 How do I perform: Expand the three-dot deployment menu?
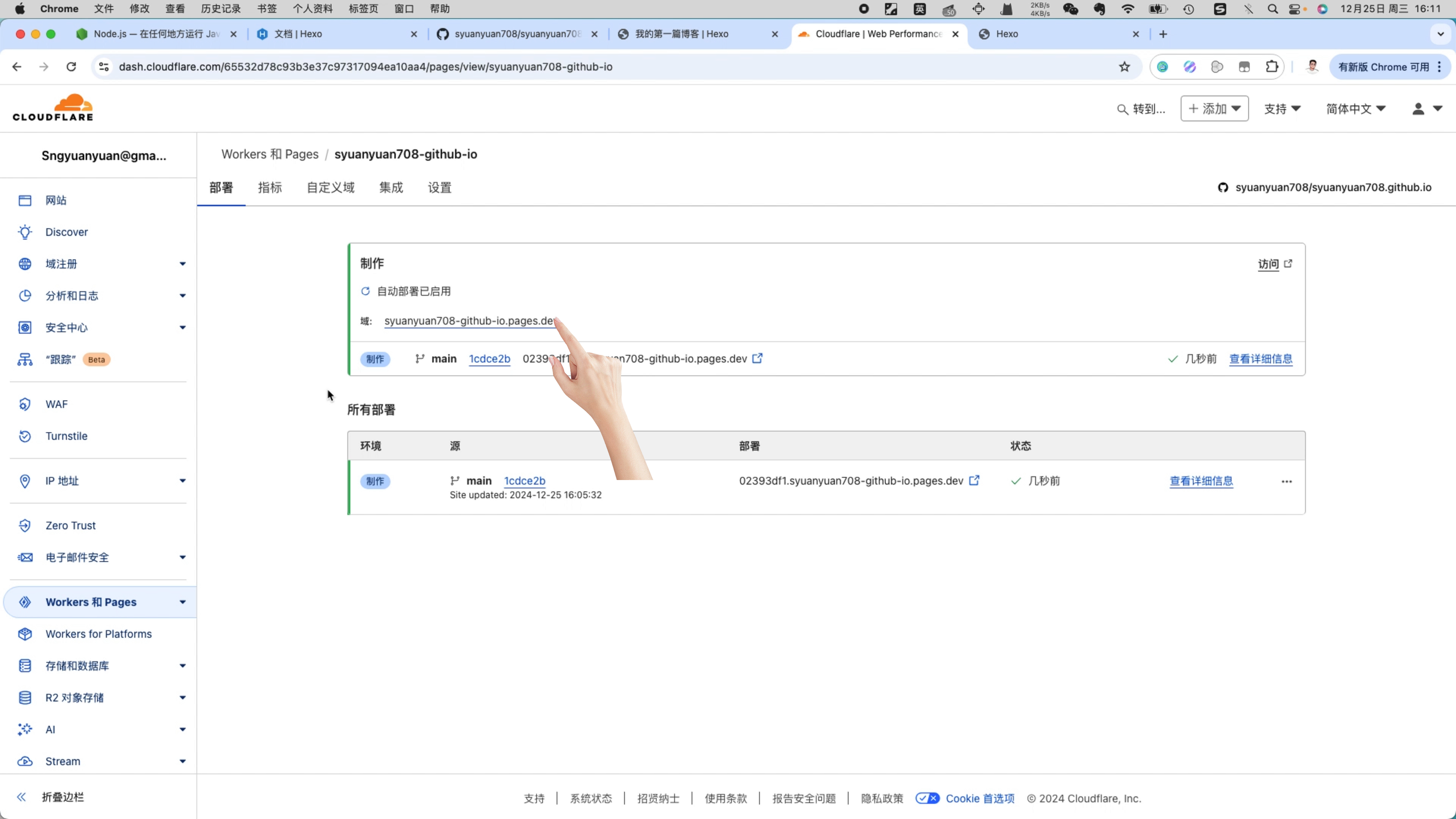[1287, 481]
